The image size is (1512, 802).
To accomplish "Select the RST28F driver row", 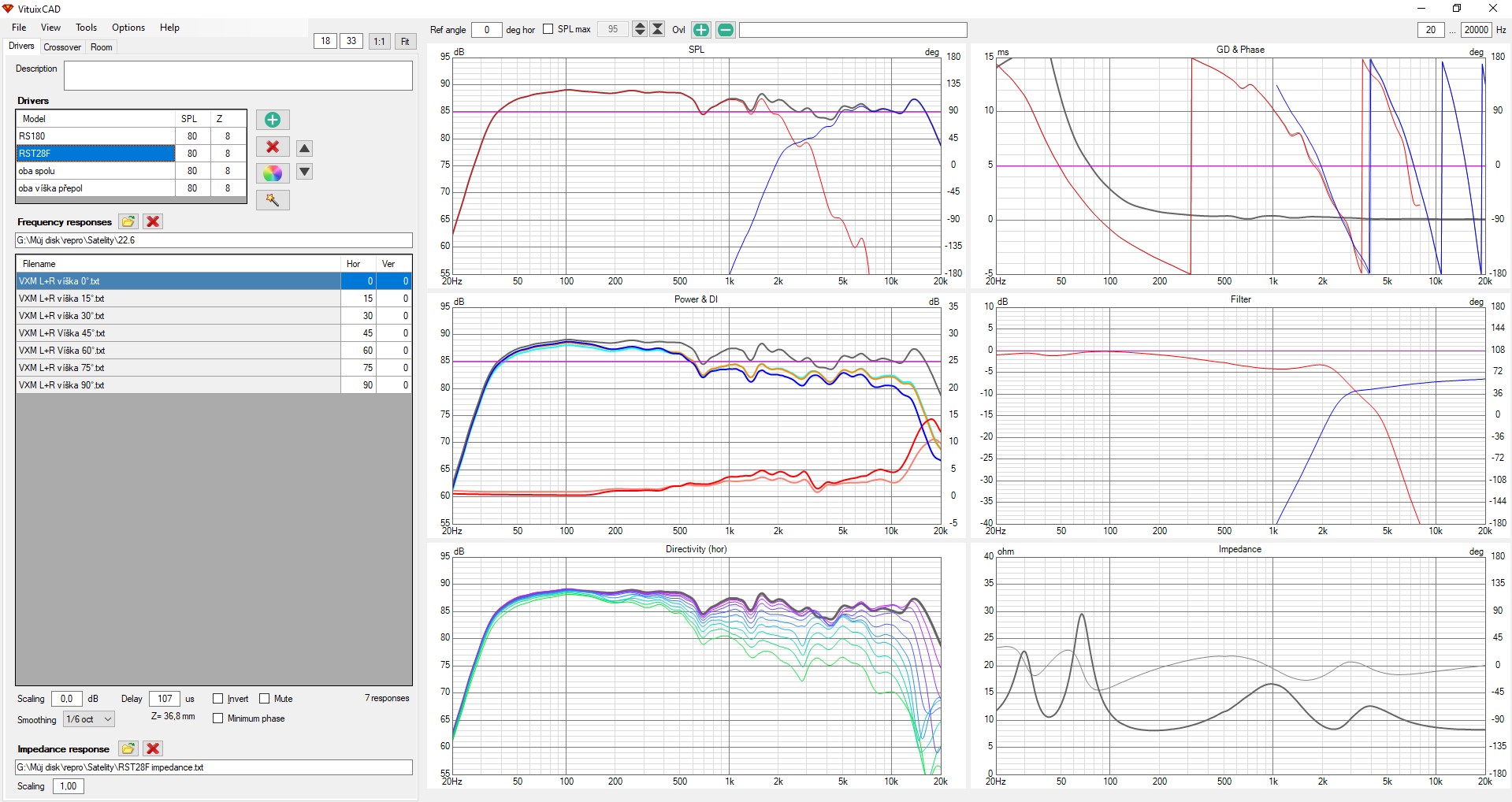I will pos(131,154).
